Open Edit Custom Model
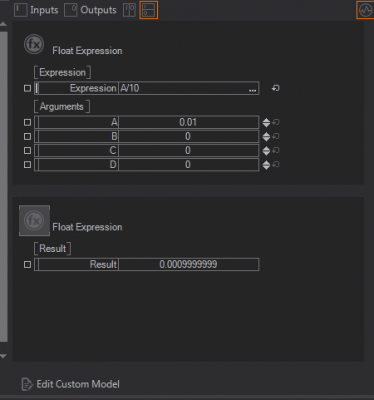 click(70, 384)
